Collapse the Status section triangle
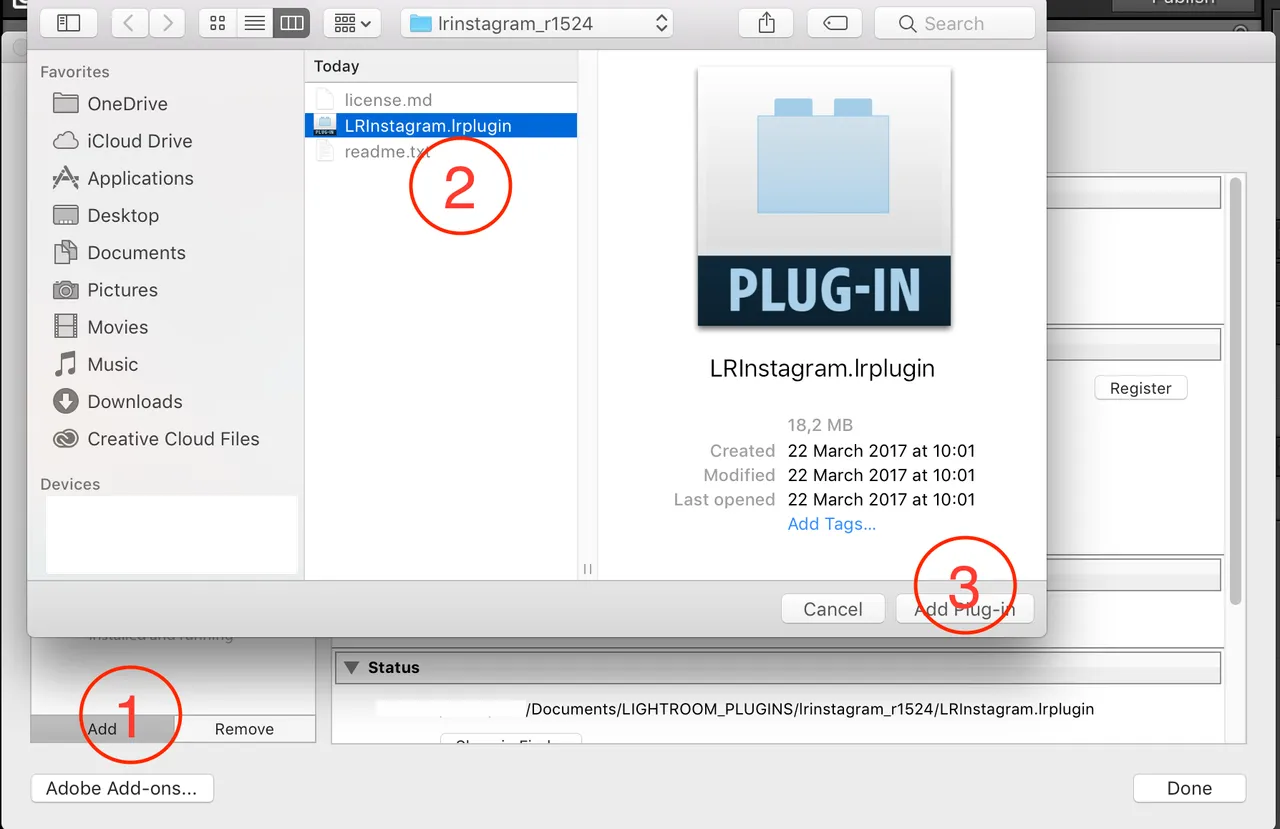Screen dimensions: 1280x829 [351, 667]
